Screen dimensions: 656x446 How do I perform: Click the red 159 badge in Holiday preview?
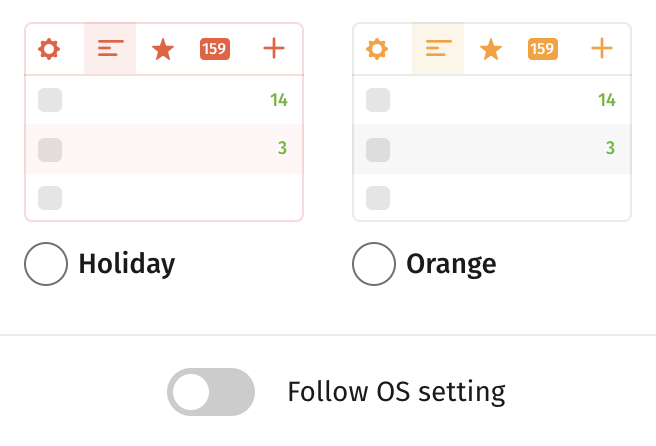(215, 49)
